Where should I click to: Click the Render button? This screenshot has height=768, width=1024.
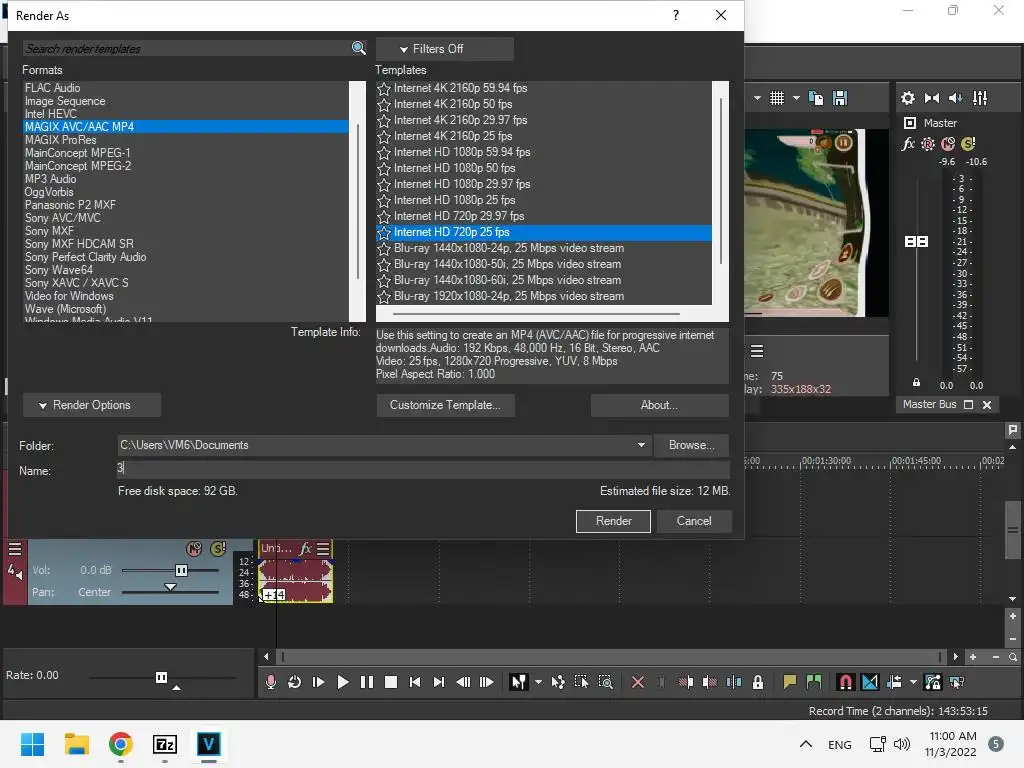(613, 521)
